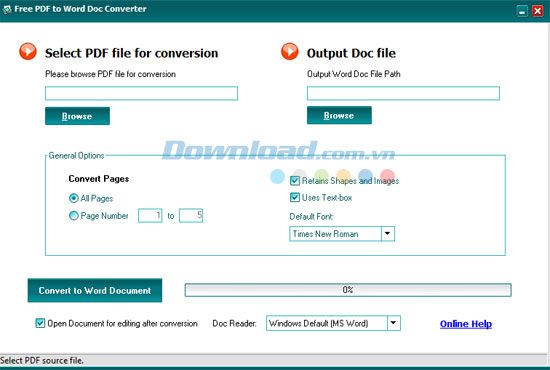Browse for the output Word Doc path
This screenshot has width=550, height=370.
339,115
